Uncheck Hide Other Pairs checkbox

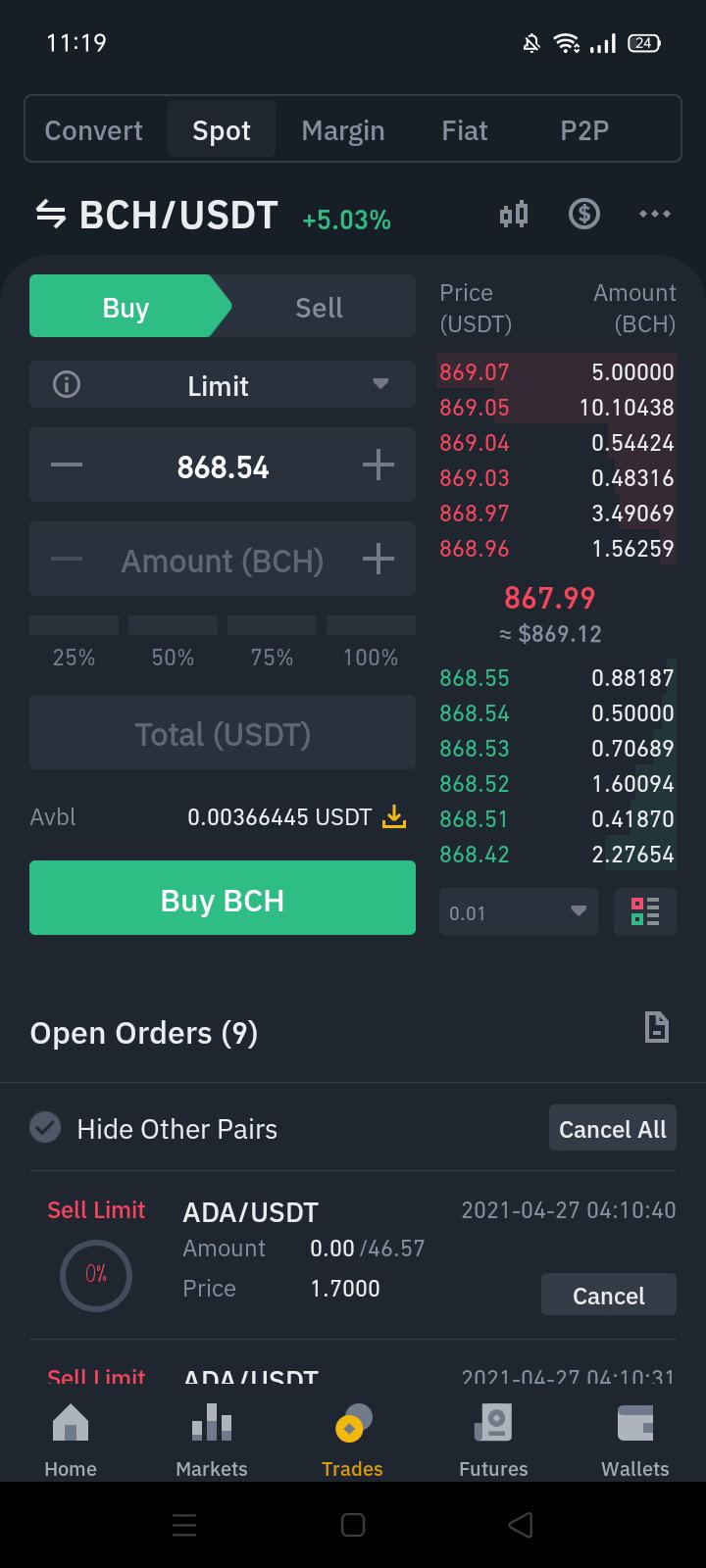click(45, 1128)
